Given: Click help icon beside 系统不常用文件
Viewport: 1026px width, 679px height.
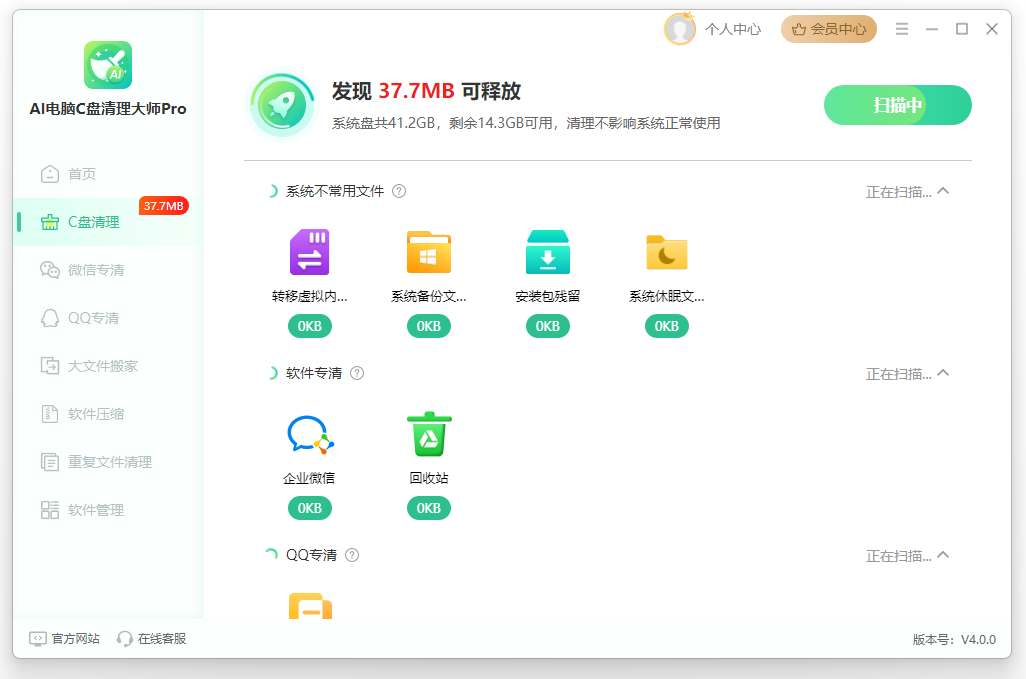Looking at the screenshot, I should (x=399, y=191).
